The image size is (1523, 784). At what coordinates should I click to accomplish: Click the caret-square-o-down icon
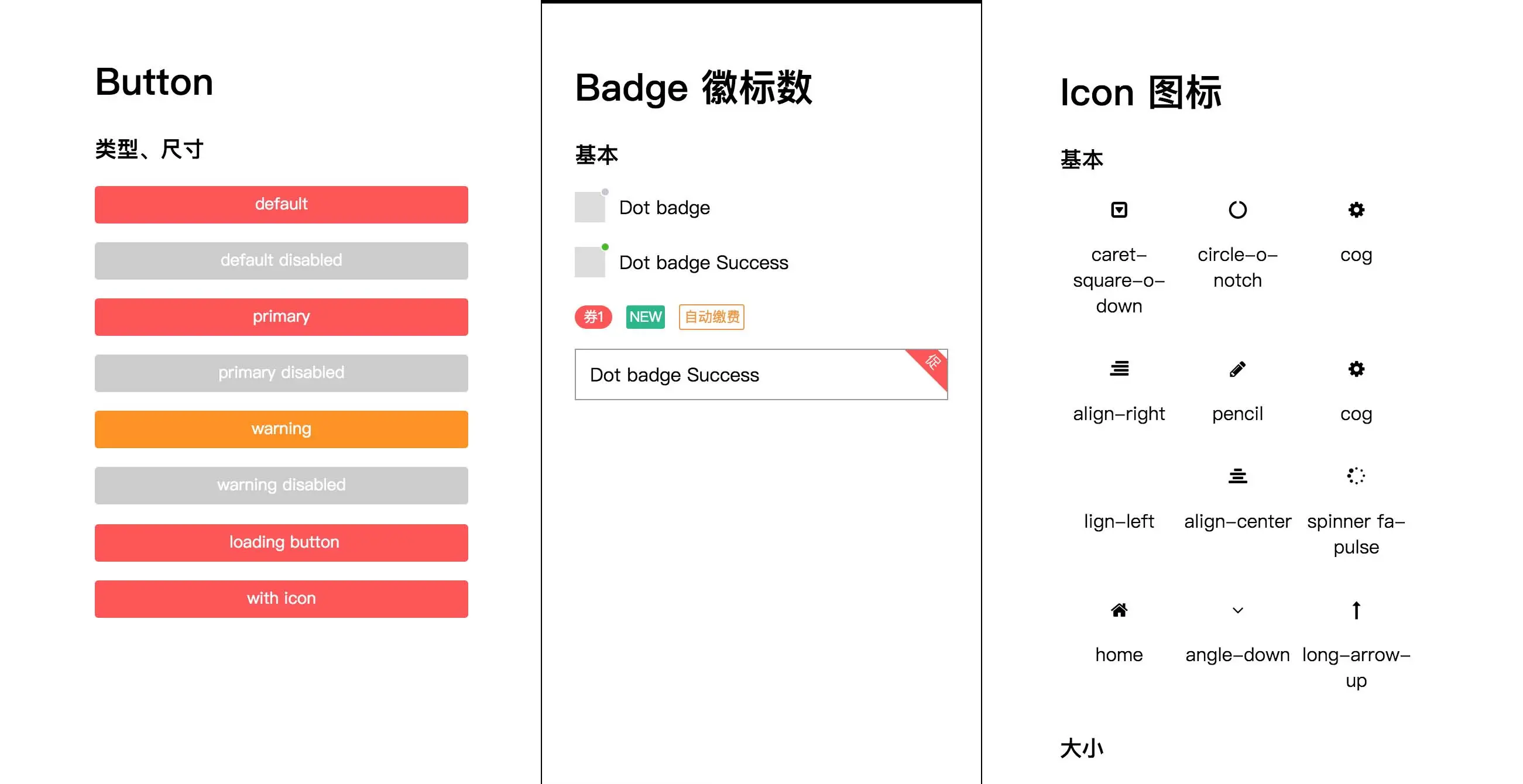tap(1119, 209)
